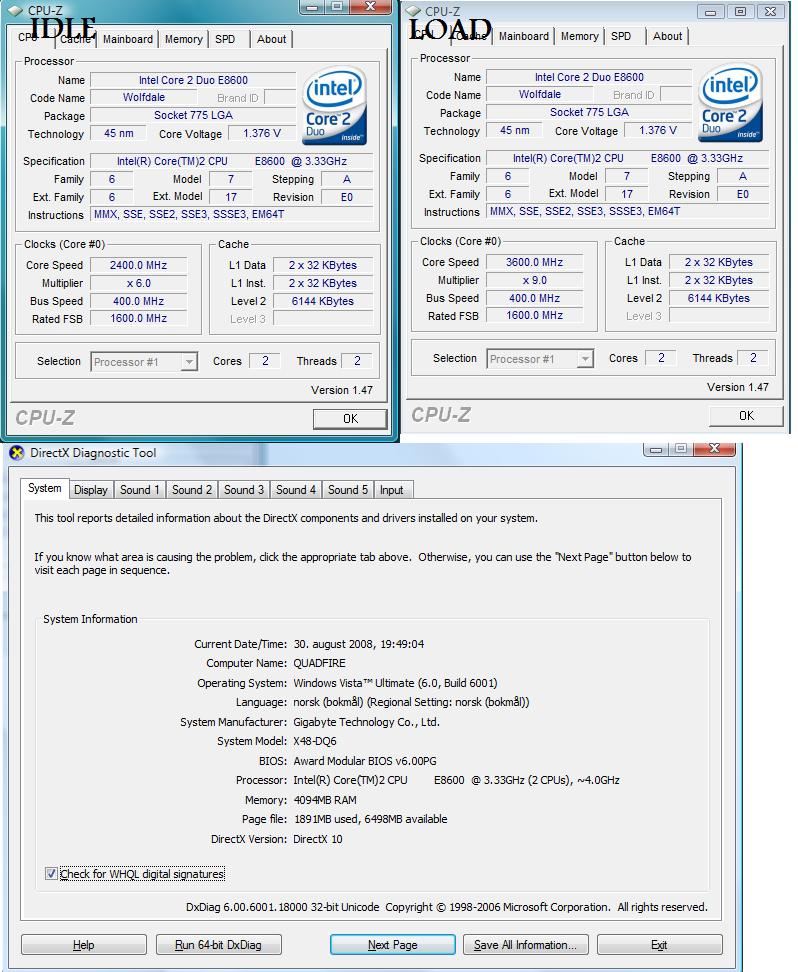Click Multiplier x 6.0 value in IDLE window
Screen dimensions: 798x972
[138, 283]
